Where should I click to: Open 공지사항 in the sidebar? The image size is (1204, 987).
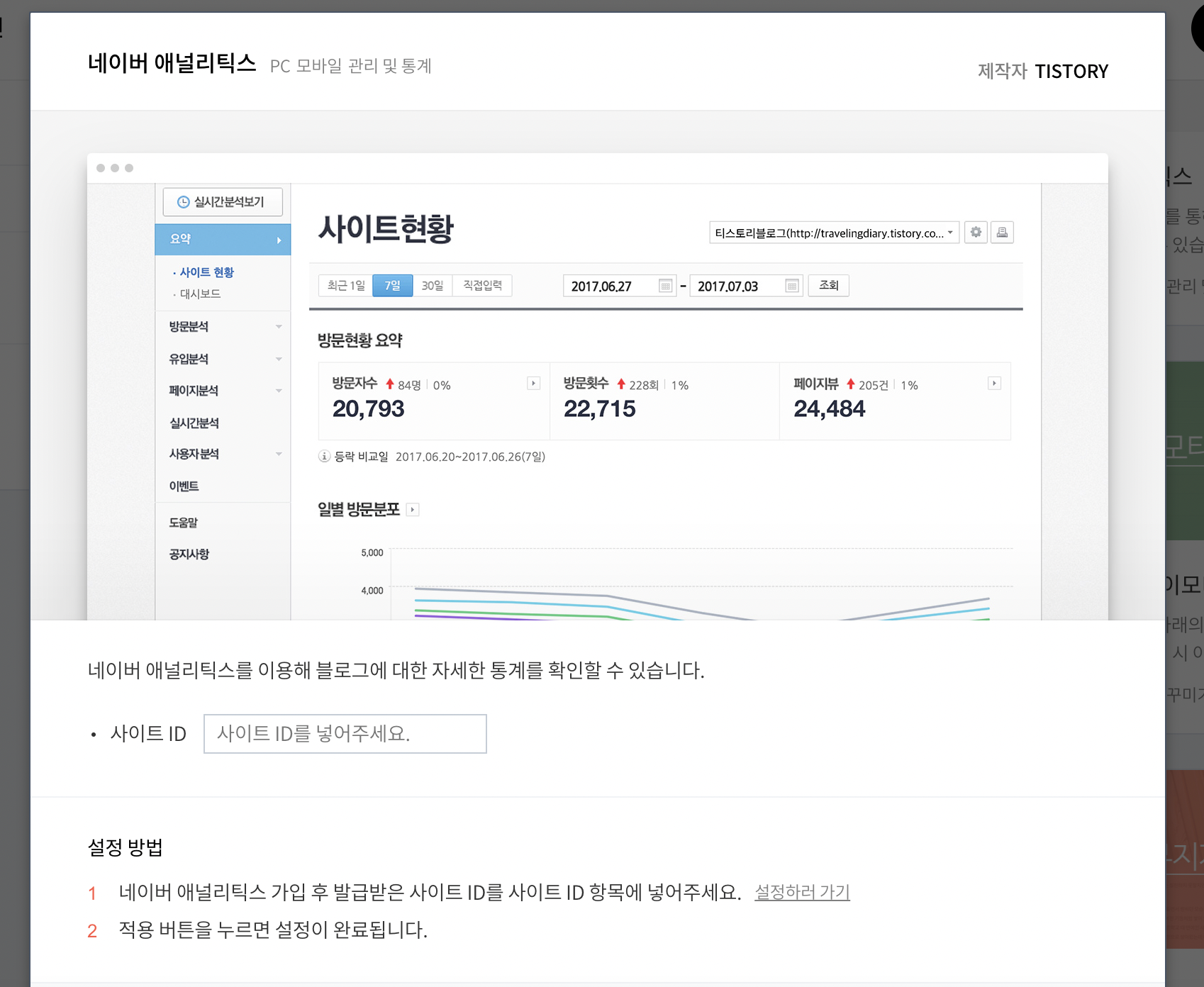point(189,554)
